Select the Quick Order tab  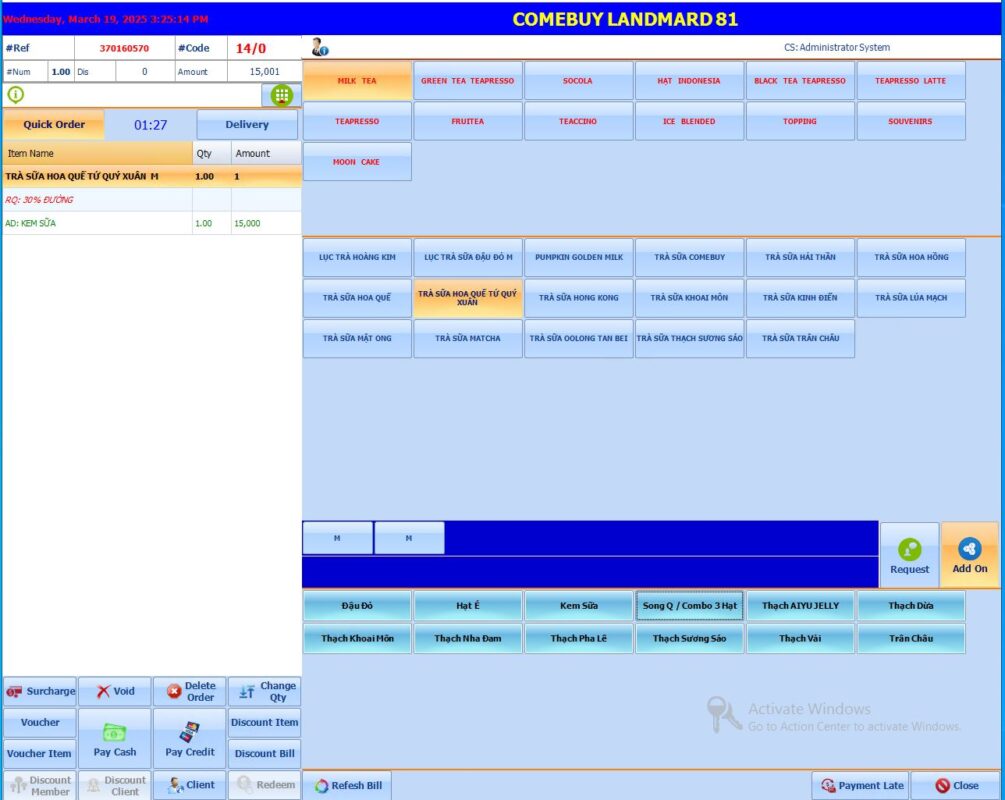coord(53,125)
